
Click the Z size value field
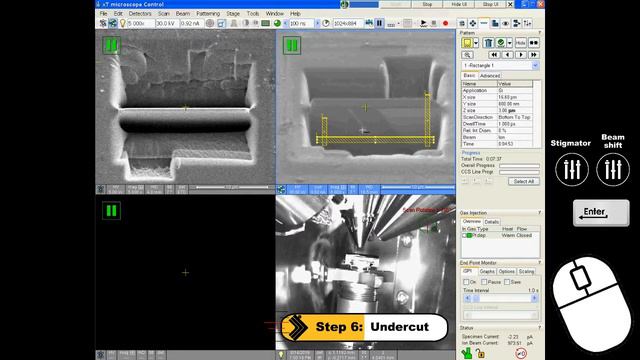tap(515, 111)
